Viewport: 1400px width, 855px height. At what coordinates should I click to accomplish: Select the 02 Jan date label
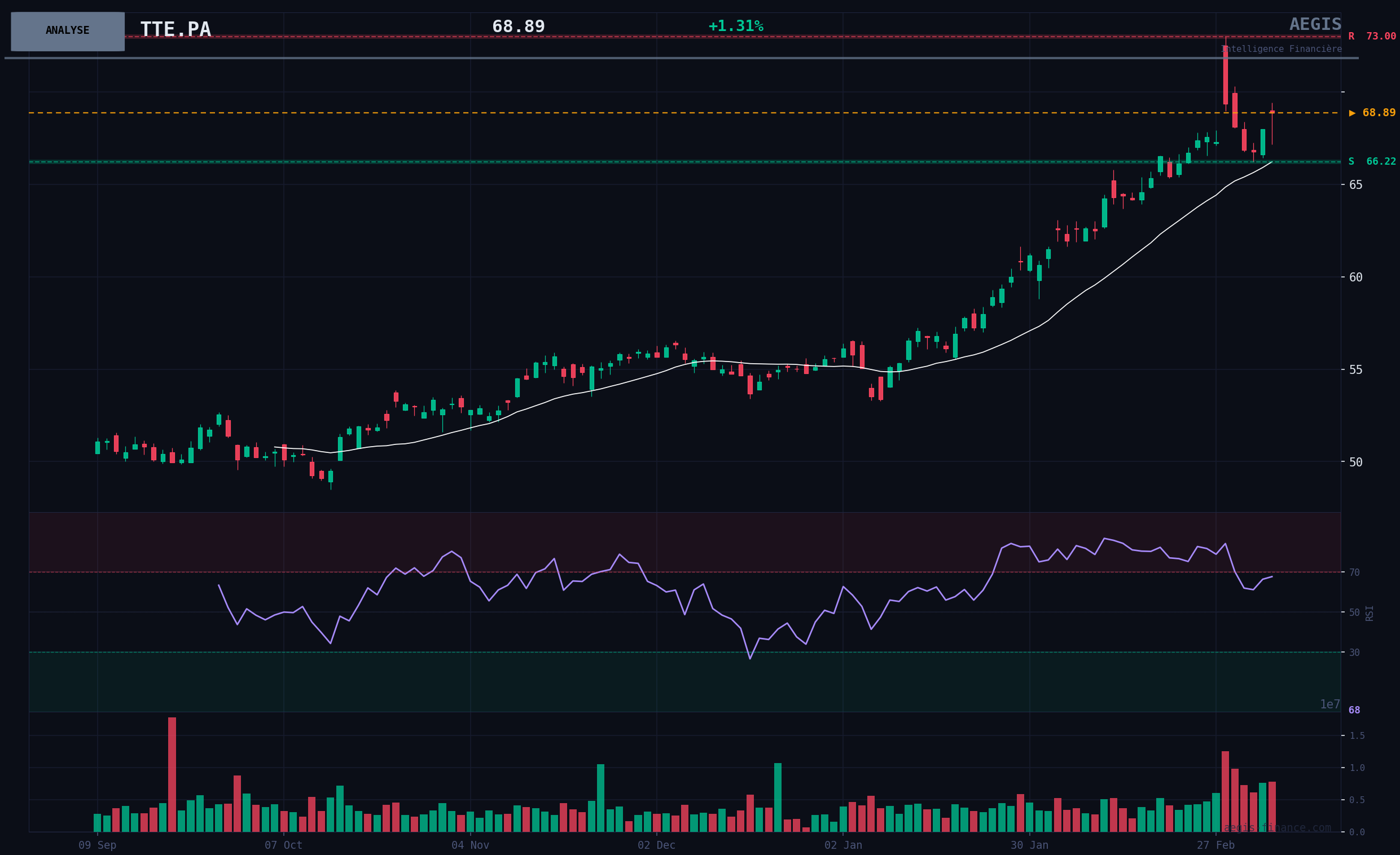coord(842,845)
